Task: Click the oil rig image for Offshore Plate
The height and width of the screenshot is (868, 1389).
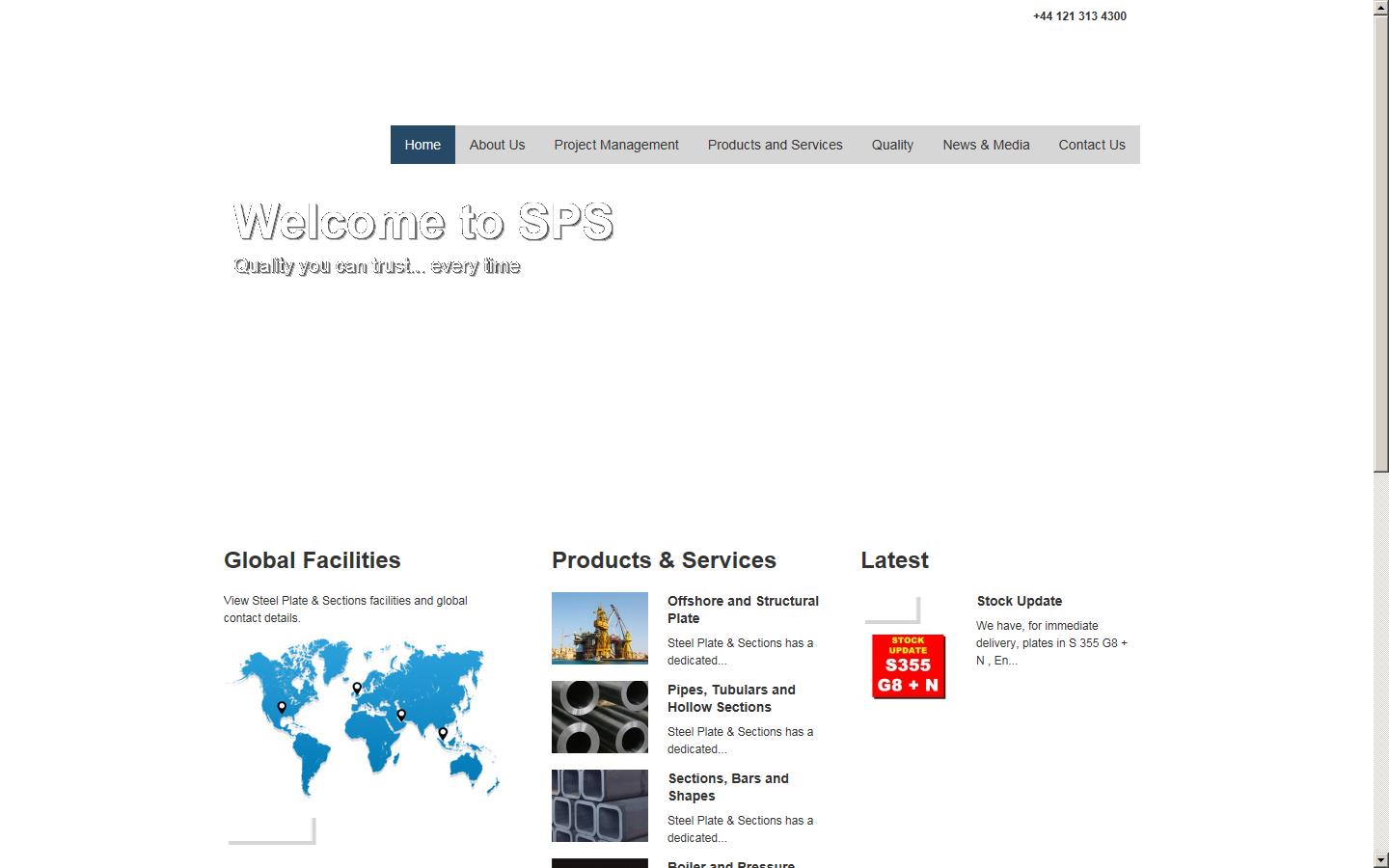Action: pyautogui.click(x=599, y=628)
